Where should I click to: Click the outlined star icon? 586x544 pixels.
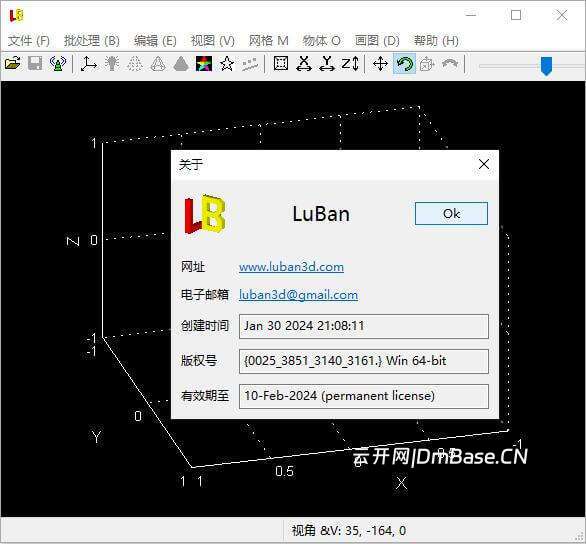point(227,64)
